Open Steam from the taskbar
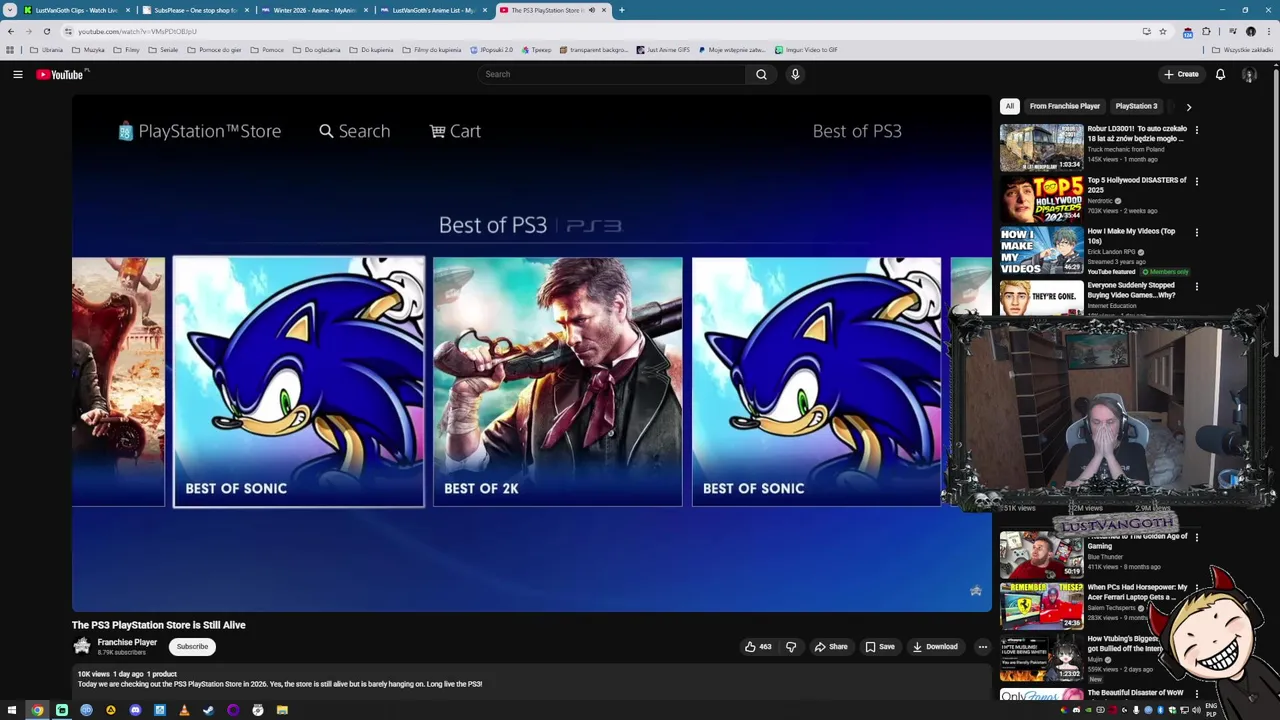 click(208, 710)
